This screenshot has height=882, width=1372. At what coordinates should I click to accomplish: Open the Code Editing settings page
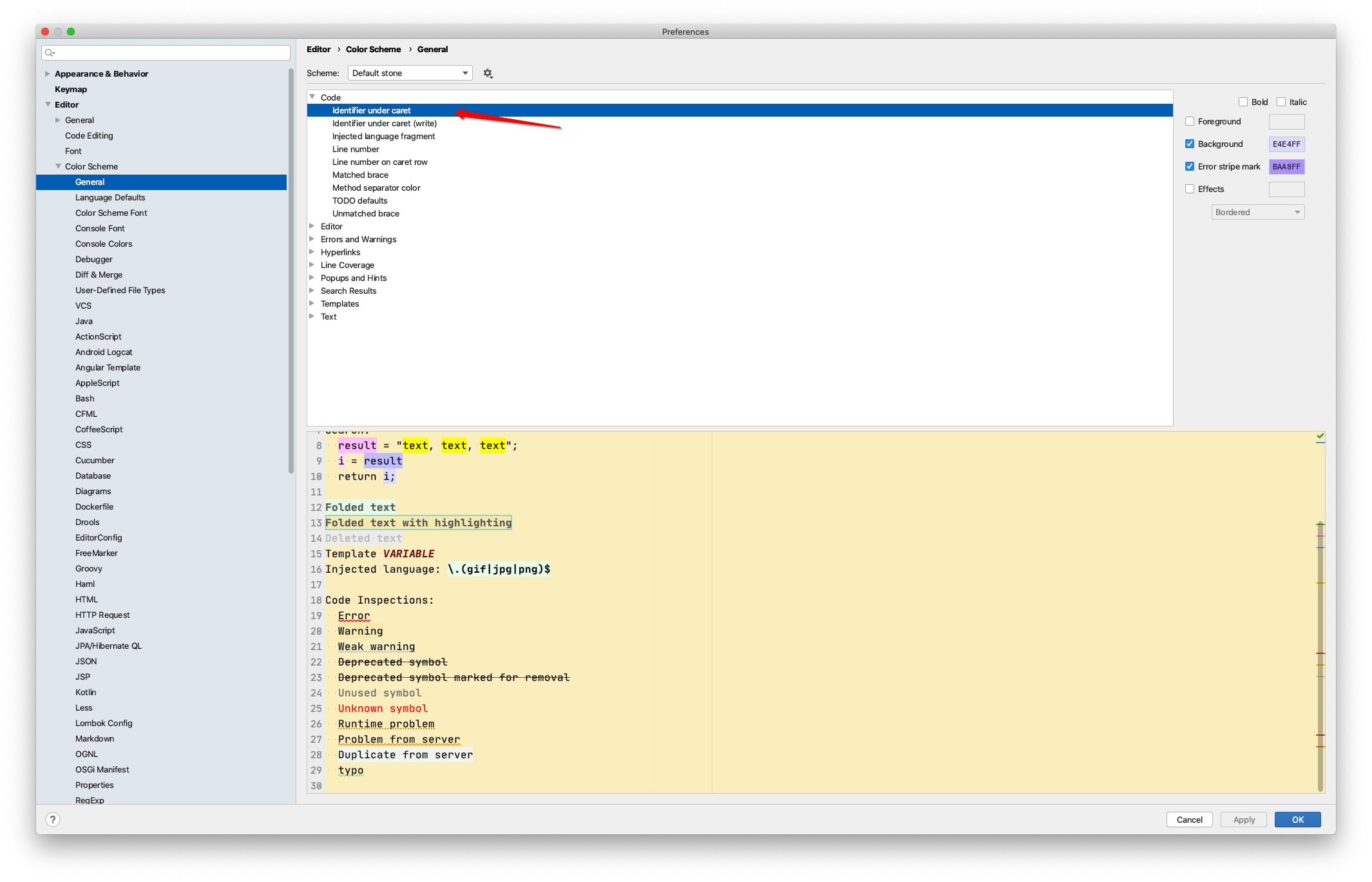coord(89,135)
